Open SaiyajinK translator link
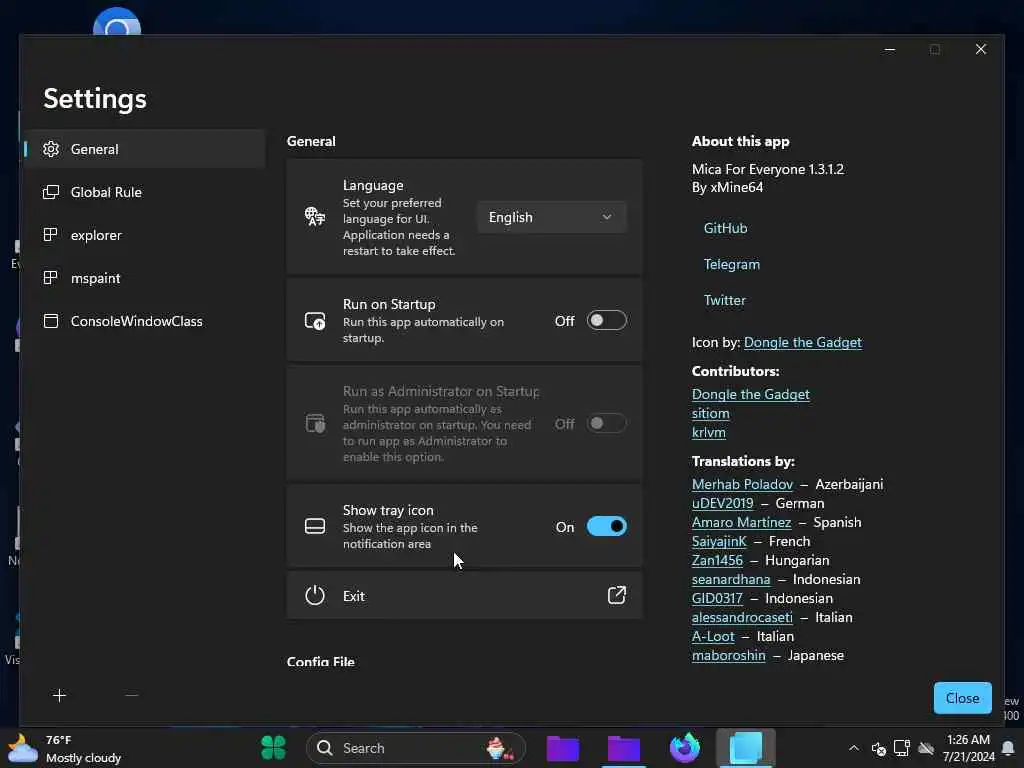Viewport: 1024px width, 768px height. pos(719,541)
